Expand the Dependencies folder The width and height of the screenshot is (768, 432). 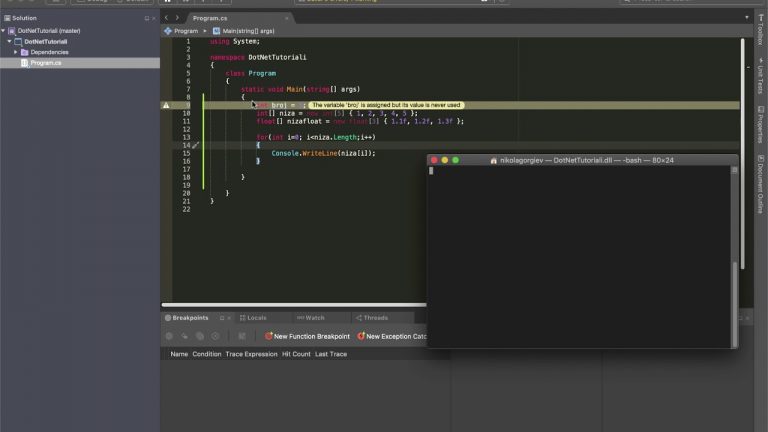click(x=16, y=52)
